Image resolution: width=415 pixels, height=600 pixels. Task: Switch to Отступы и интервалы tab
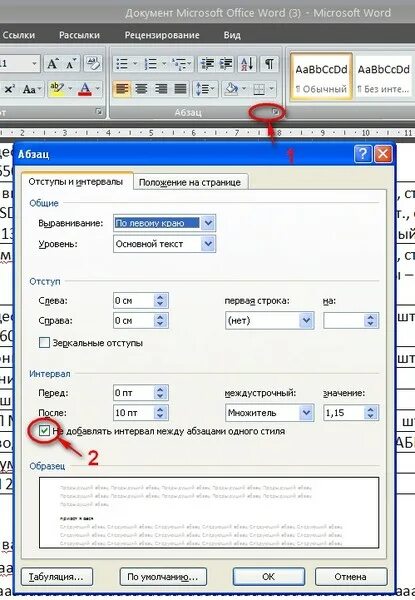tap(76, 182)
